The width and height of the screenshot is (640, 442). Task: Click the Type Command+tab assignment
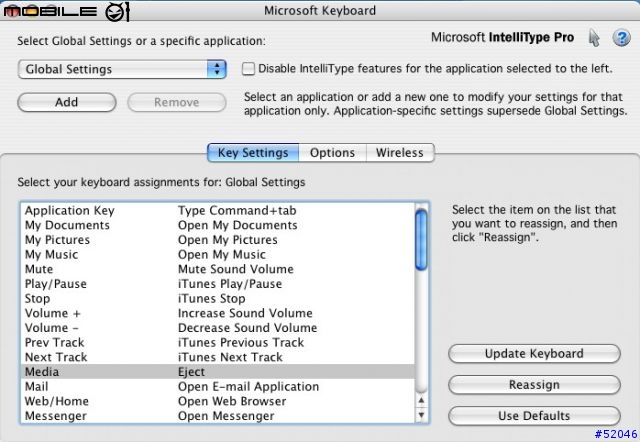tap(237, 211)
